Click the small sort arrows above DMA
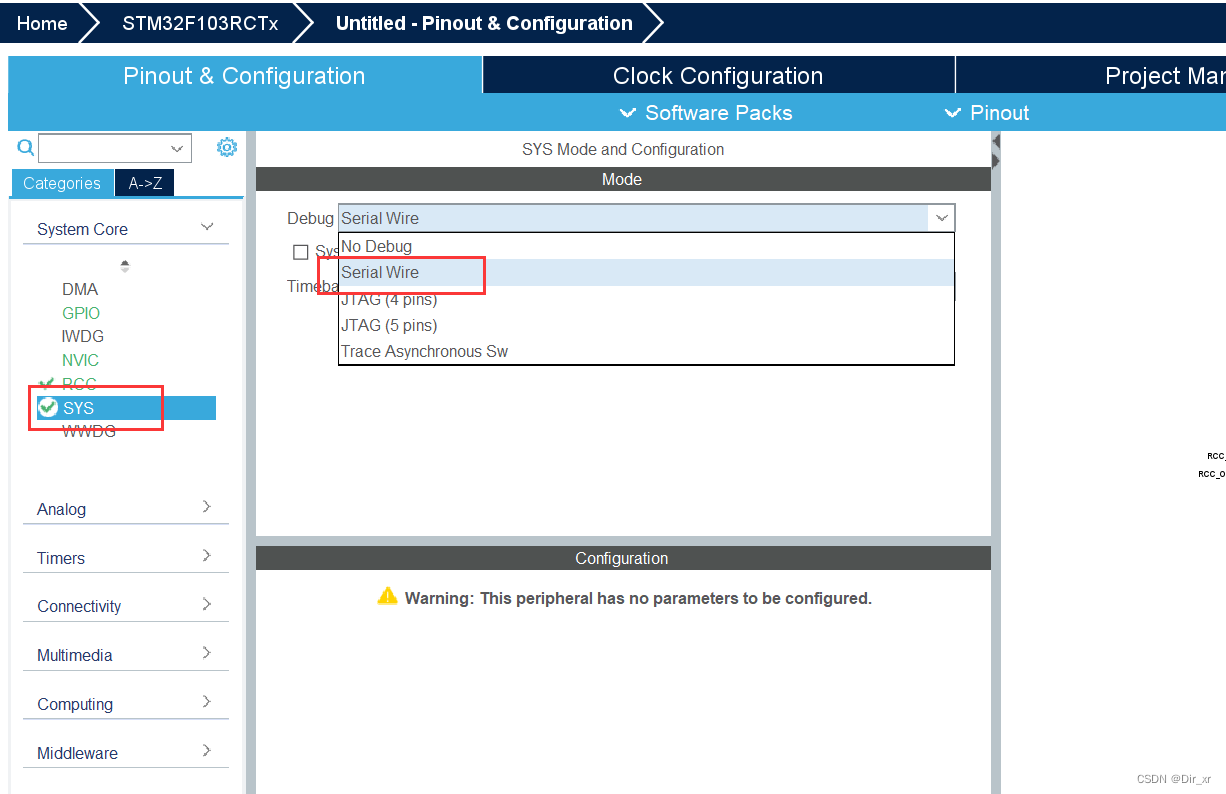The height and width of the screenshot is (794, 1226). tap(125, 266)
